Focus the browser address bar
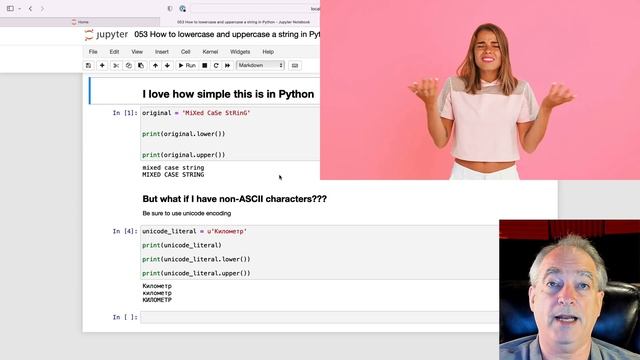Screen dimensions: 640x360 (255, 9)
